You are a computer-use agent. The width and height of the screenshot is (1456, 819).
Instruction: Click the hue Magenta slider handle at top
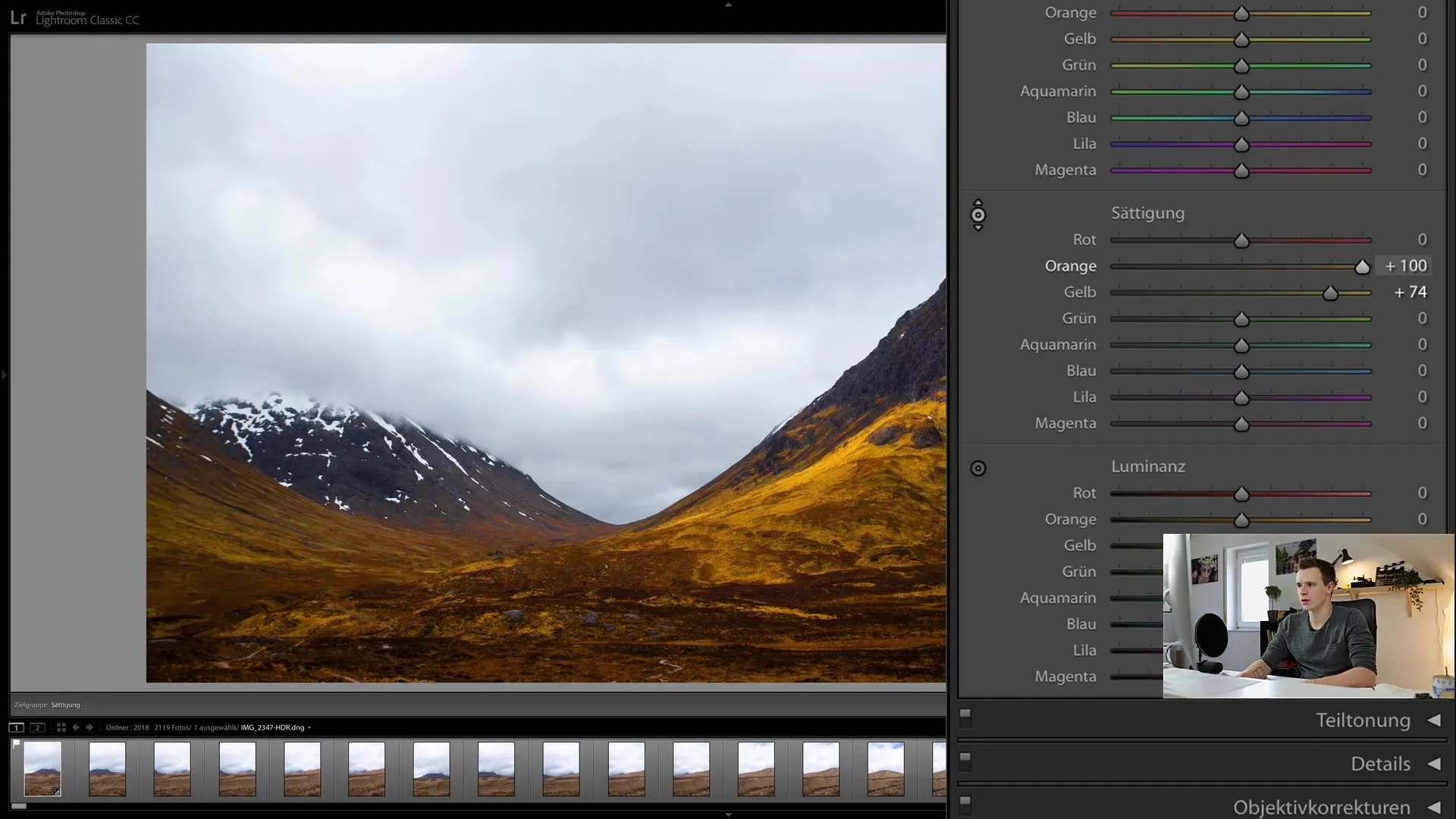coord(1241,171)
